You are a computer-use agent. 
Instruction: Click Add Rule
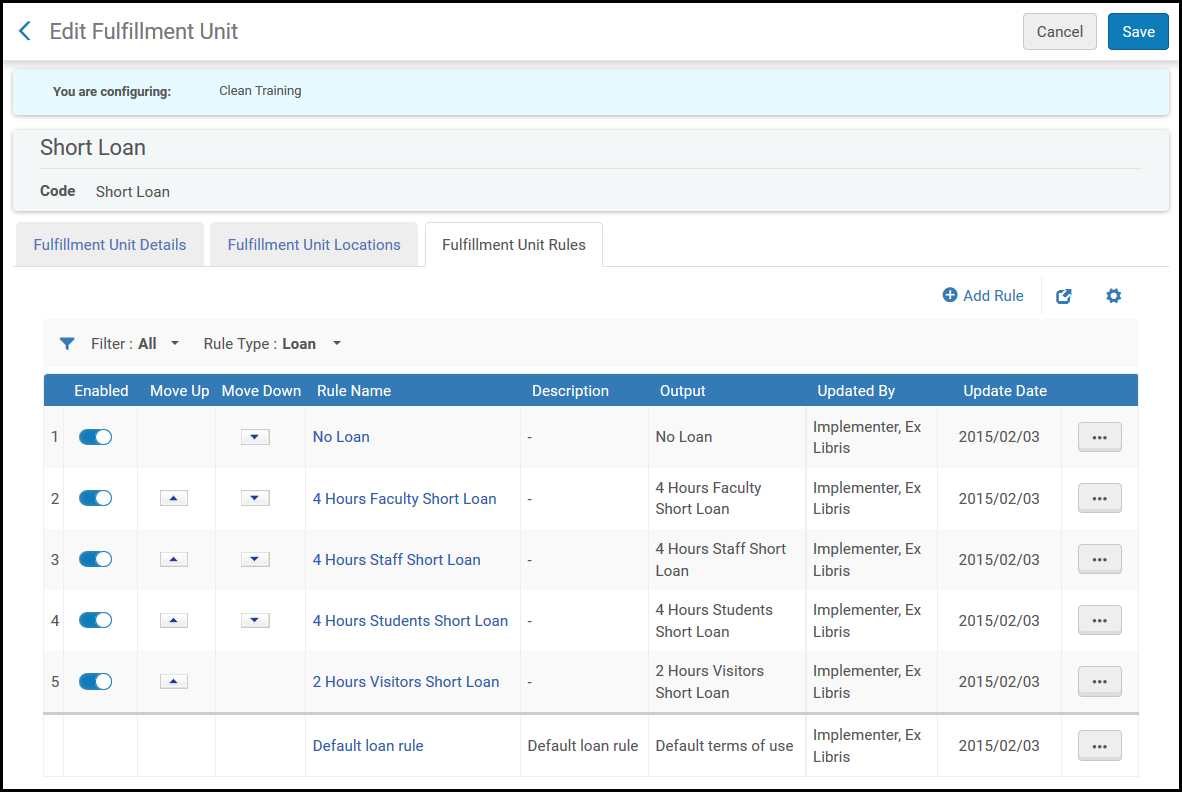[x=983, y=295]
